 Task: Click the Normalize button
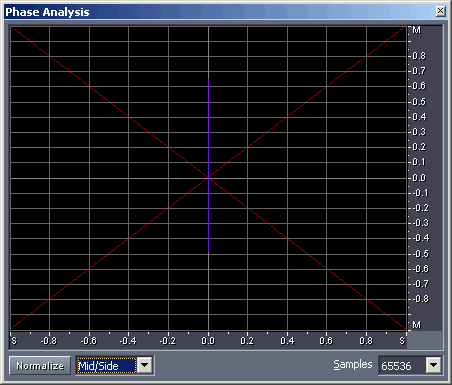point(40,366)
